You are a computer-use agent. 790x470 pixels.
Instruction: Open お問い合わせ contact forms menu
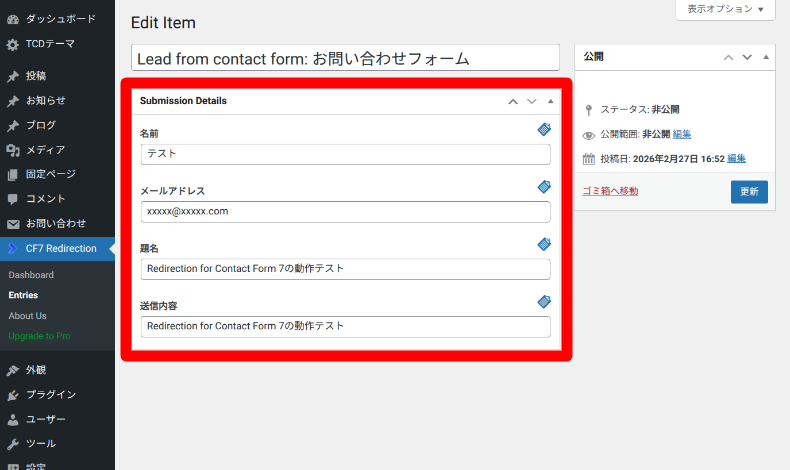coord(57,224)
